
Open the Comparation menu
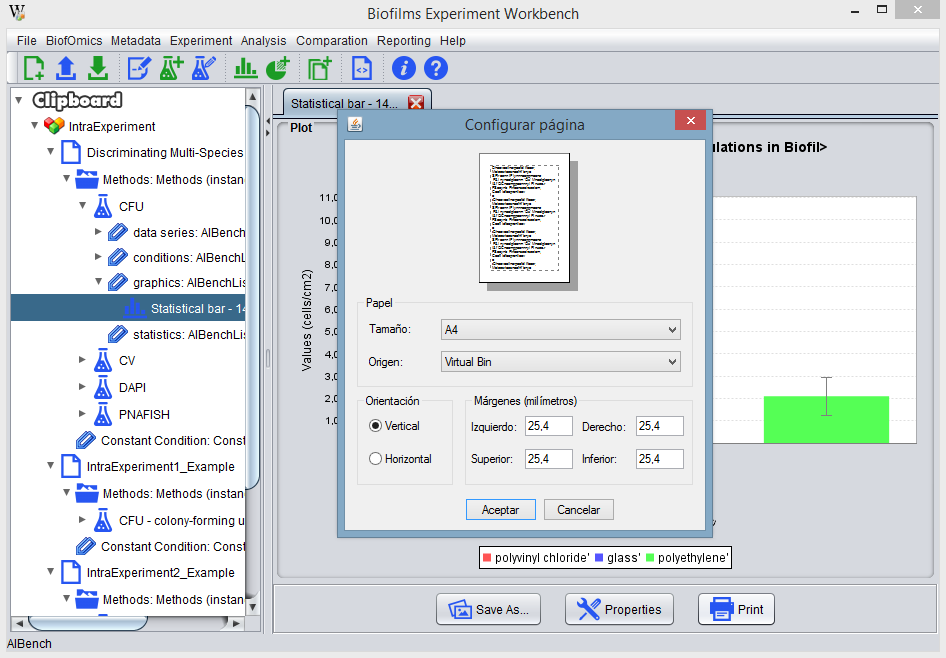332,40
